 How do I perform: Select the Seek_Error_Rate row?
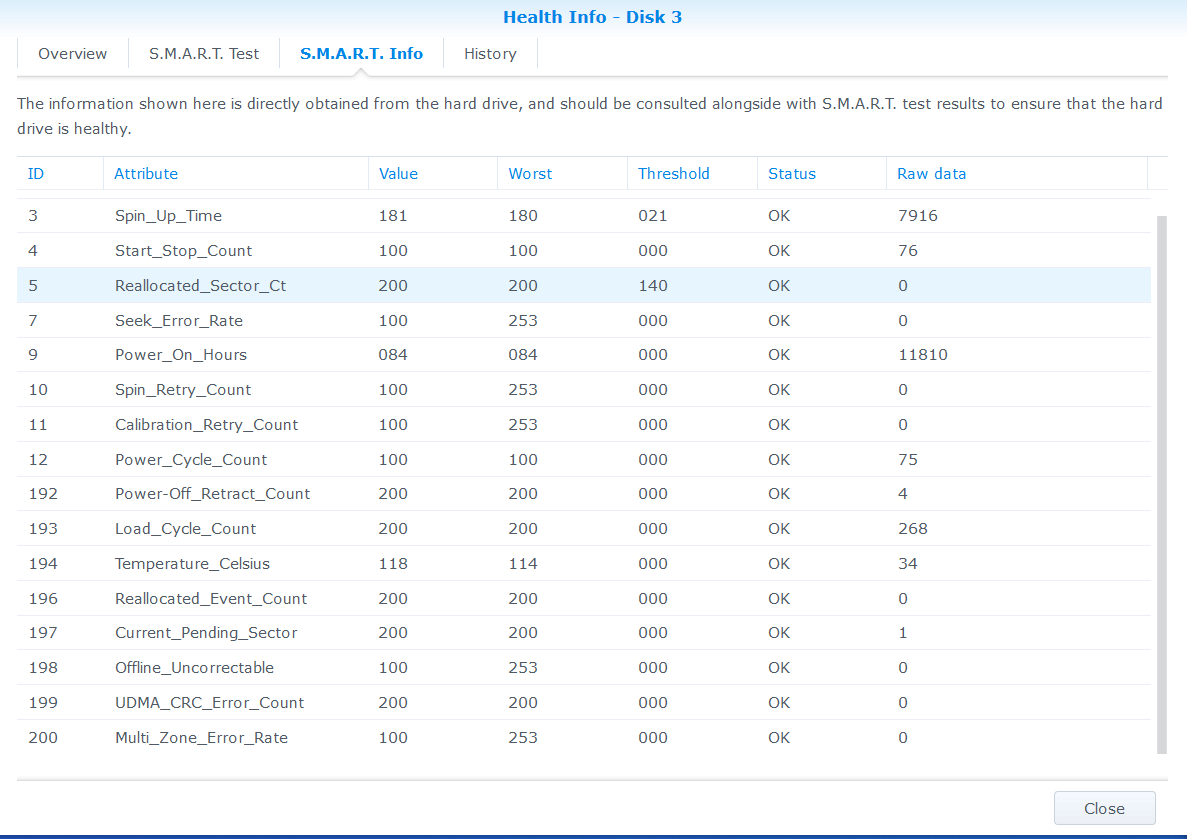(x=584, y=320)
